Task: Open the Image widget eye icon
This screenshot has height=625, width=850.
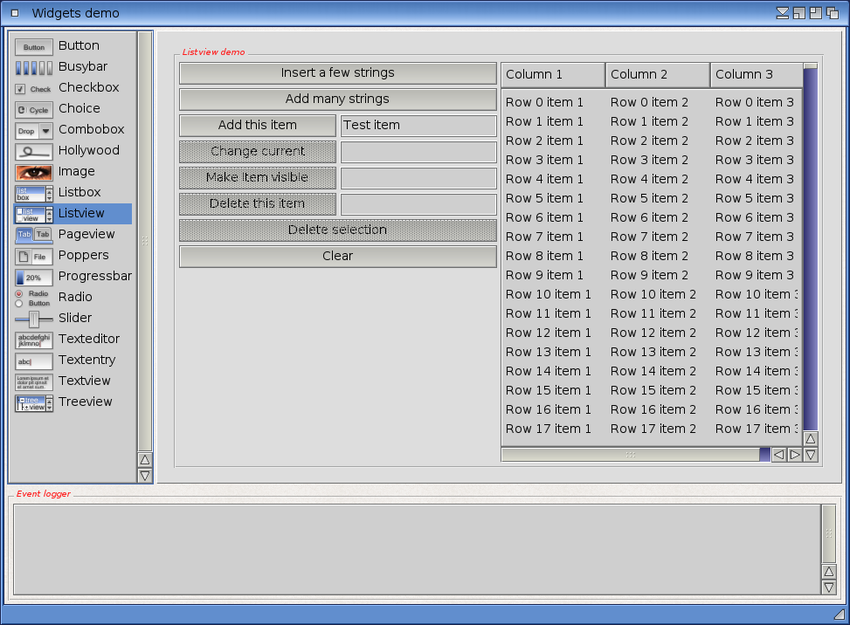Action: (34, 172)
